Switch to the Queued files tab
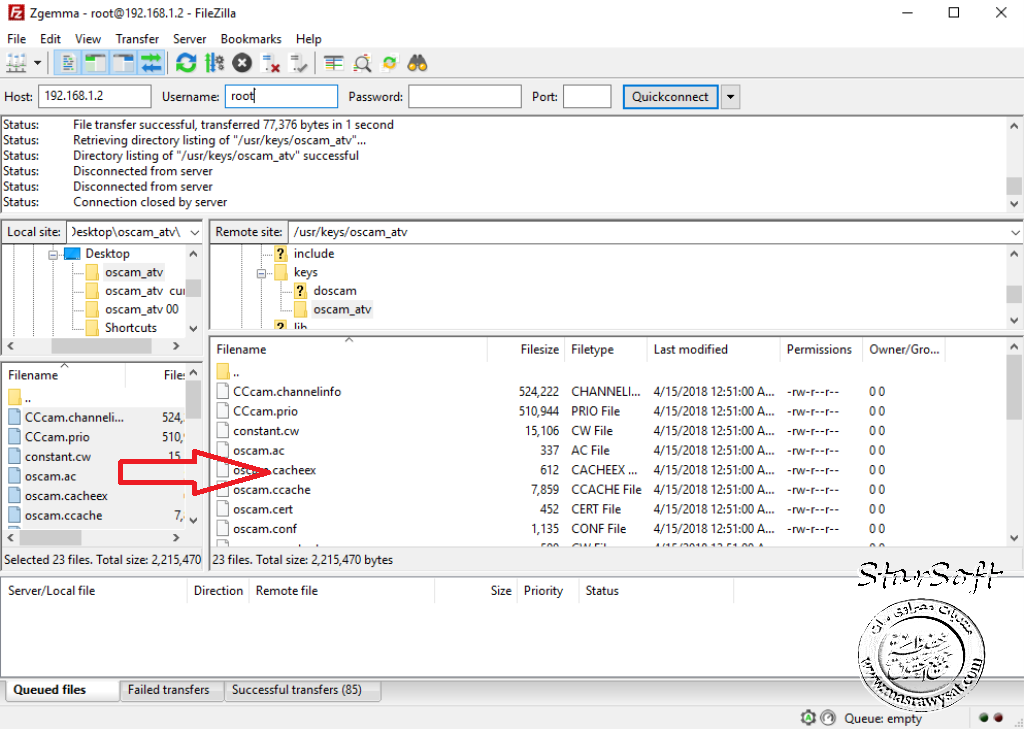Image resolution: width=1024 pixels, height=729 pixels. (x=62, y=690)
